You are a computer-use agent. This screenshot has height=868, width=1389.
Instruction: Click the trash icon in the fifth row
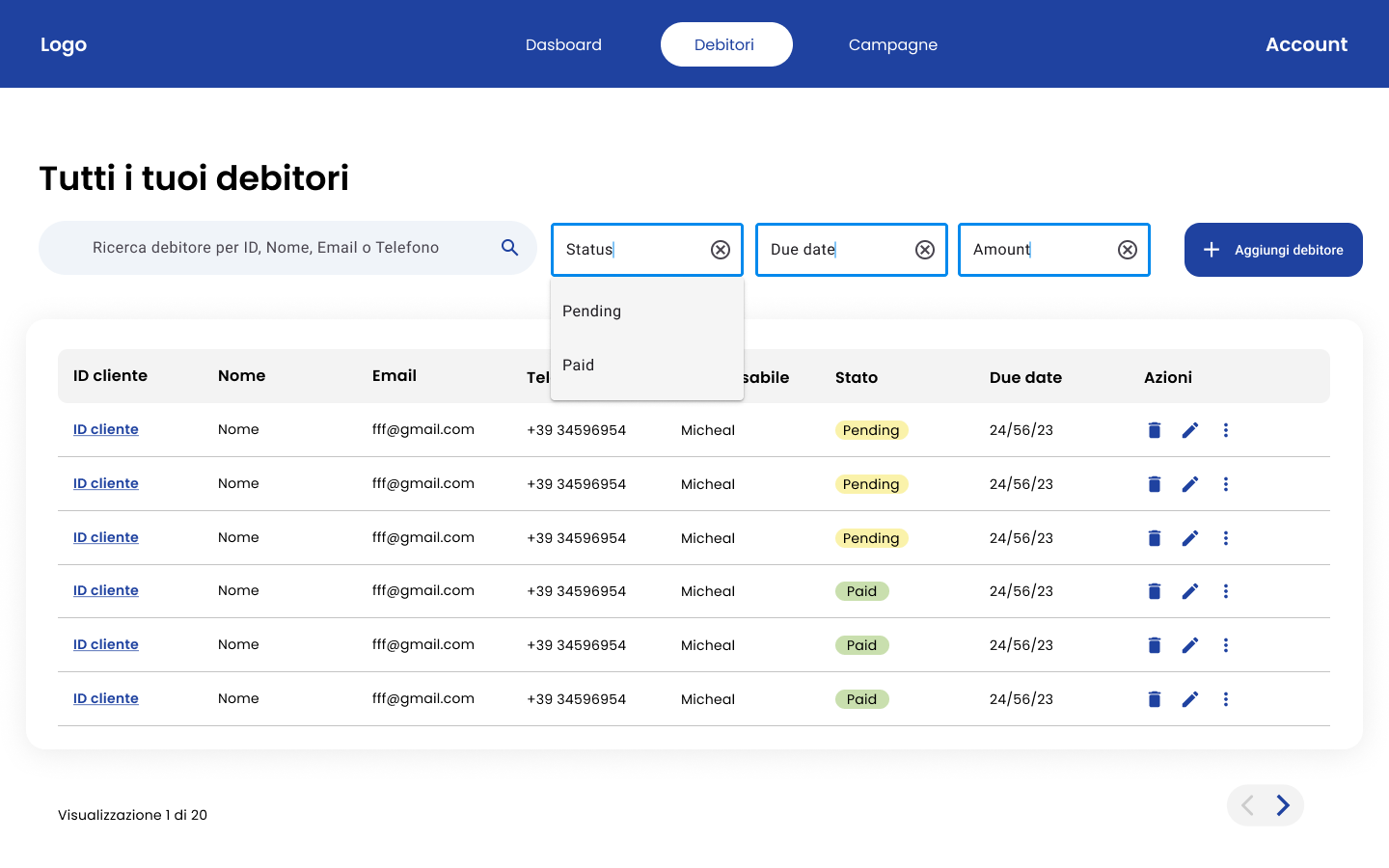coord(1155,645)
